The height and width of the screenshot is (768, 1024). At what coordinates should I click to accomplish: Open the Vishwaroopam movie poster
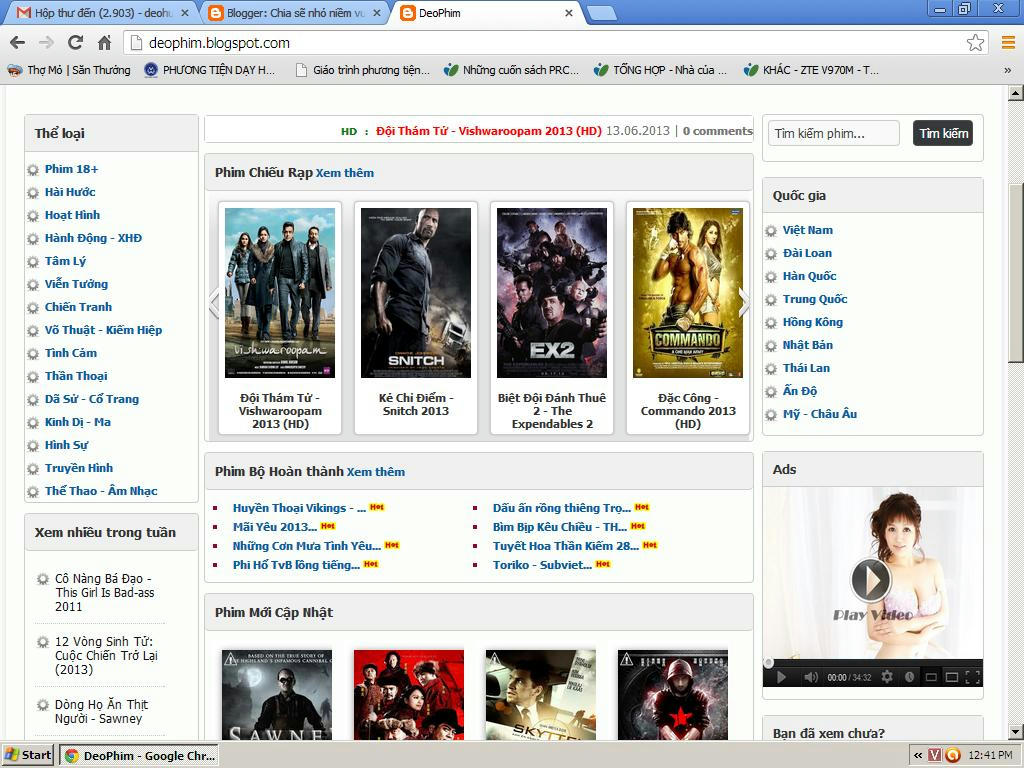tap(280, 293)
